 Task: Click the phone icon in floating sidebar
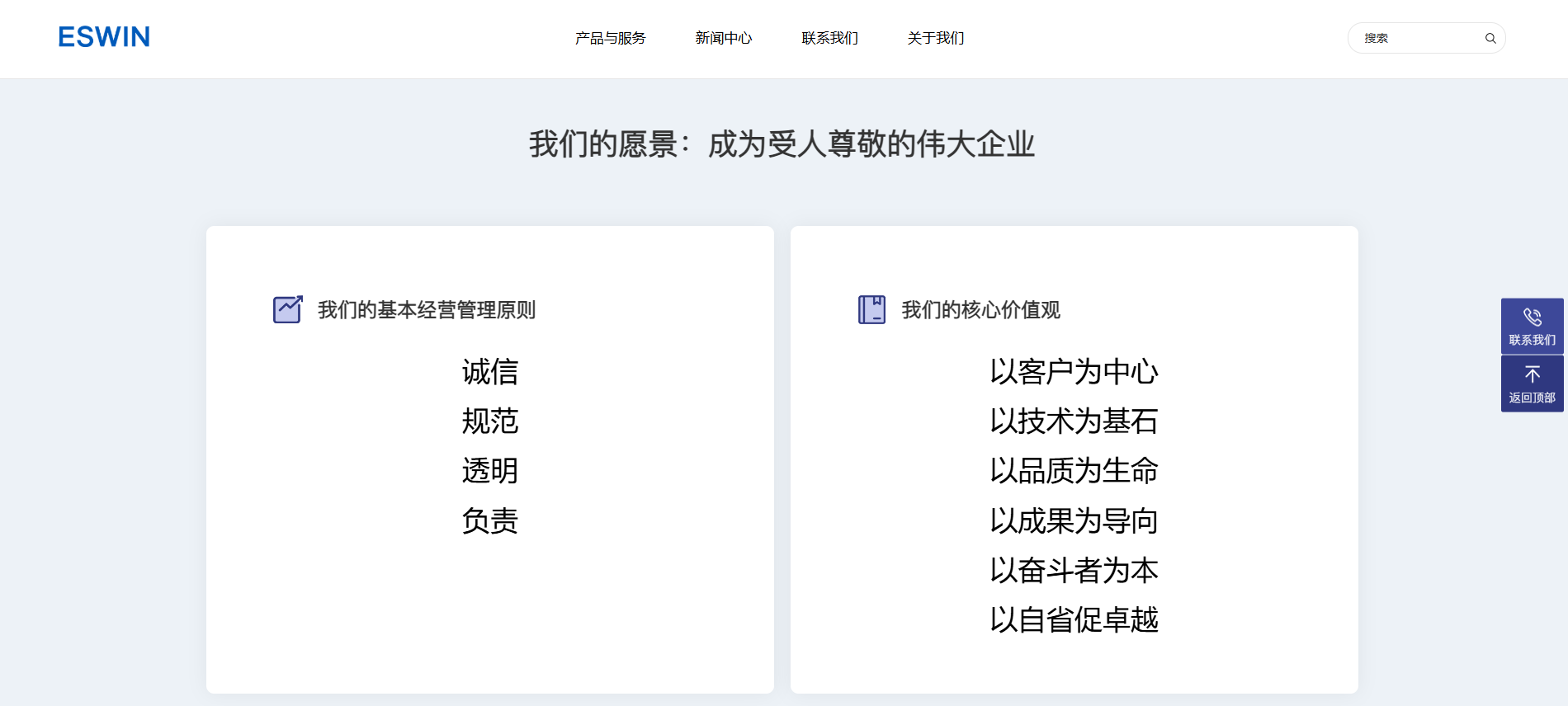pos(1532,318)
